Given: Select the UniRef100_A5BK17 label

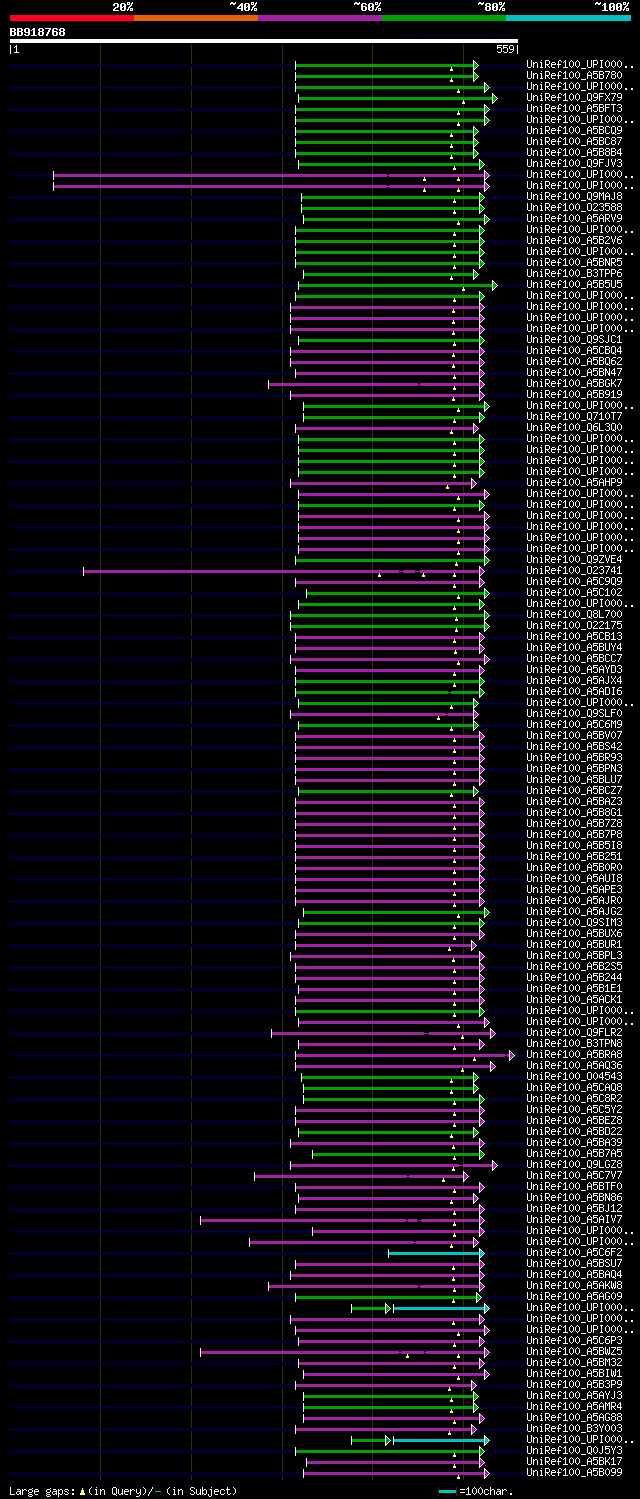Looking at the screenshot, I should [x=574, y=1461].
